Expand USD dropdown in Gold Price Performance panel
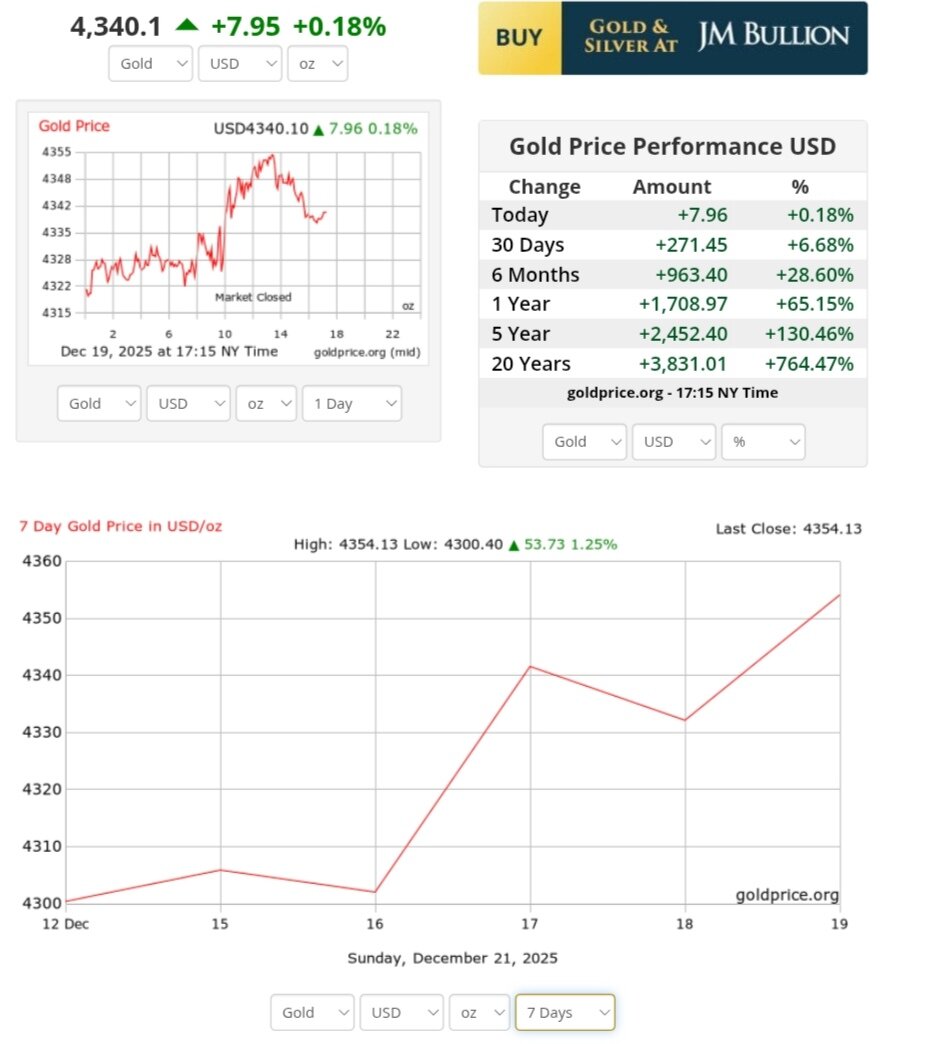The image size is (937, 1044). [673, 442]
